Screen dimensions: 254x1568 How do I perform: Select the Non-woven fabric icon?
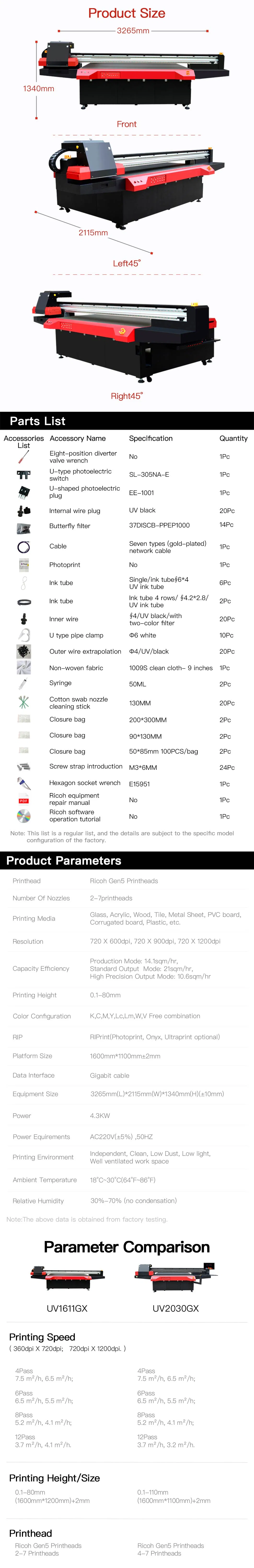(24, 668)
